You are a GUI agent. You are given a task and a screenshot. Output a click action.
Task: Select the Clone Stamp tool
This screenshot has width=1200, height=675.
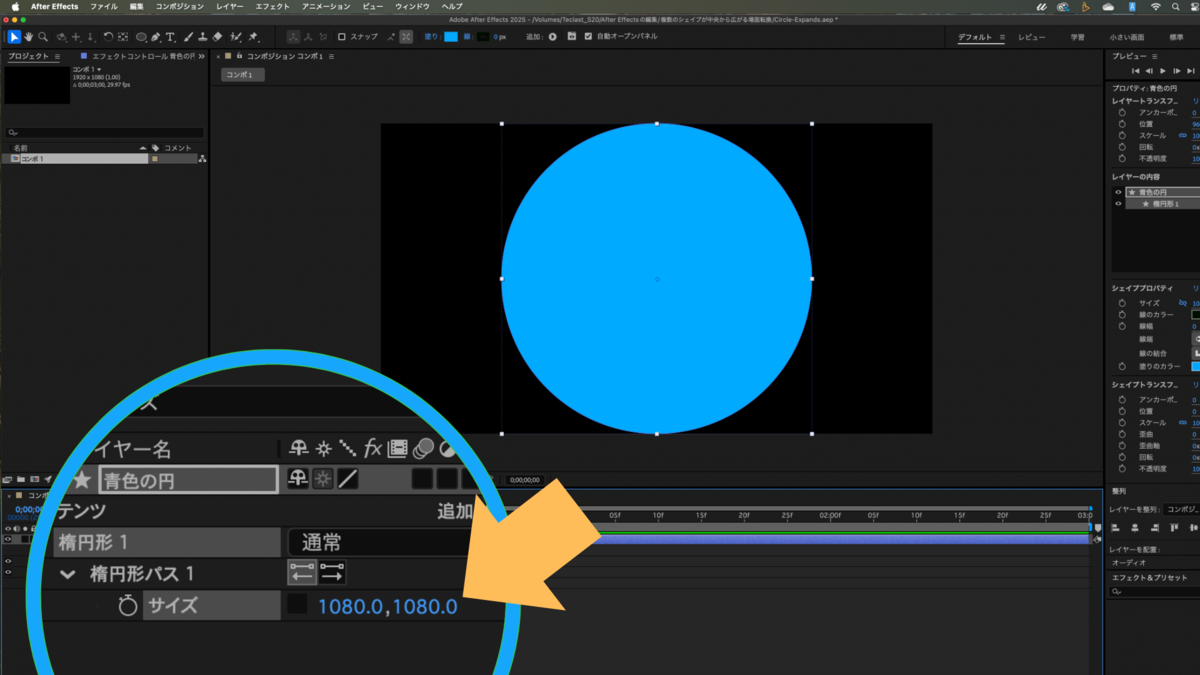203,37
